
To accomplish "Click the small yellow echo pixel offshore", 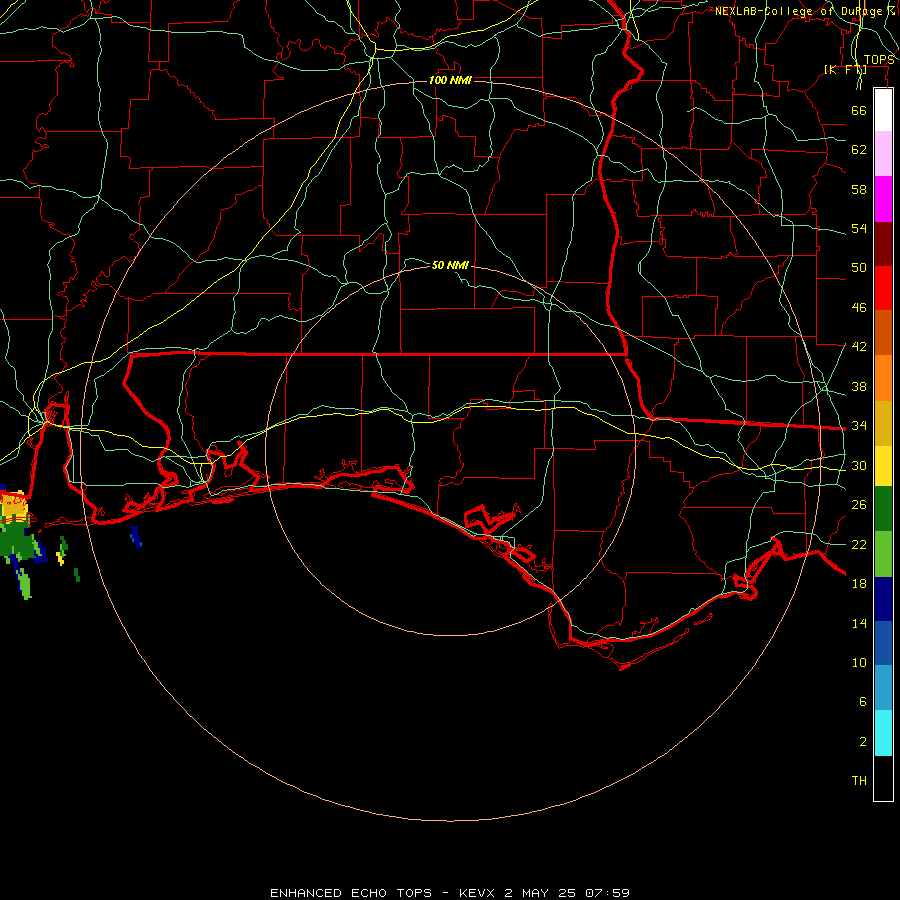I will 60,558.
